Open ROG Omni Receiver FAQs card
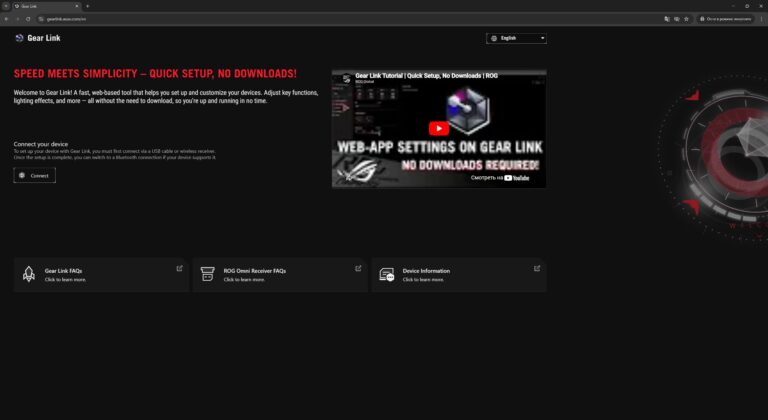This screenshot has width=768, height=420. click(280, 275)
